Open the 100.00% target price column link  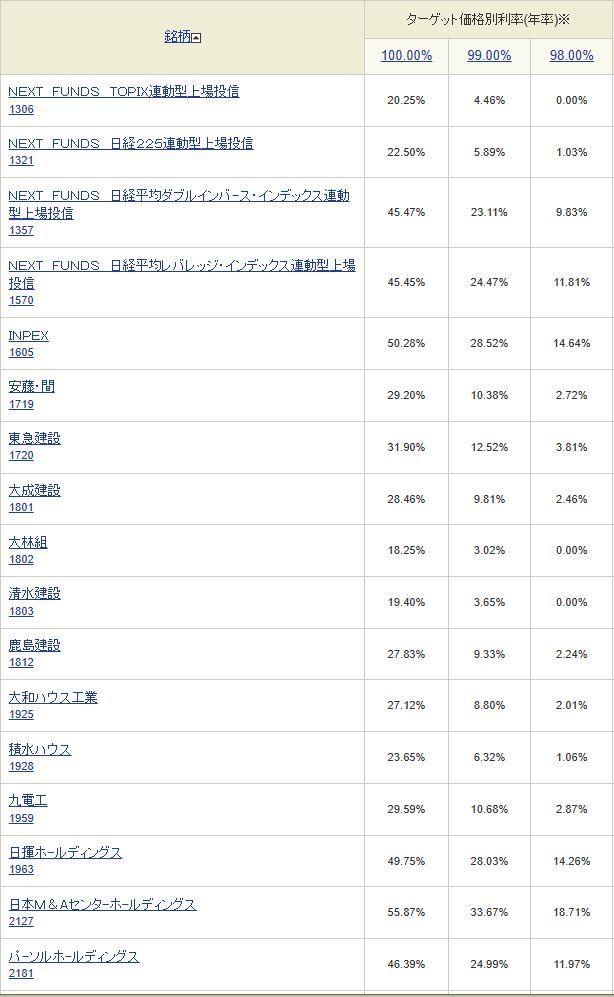point(406,55)
